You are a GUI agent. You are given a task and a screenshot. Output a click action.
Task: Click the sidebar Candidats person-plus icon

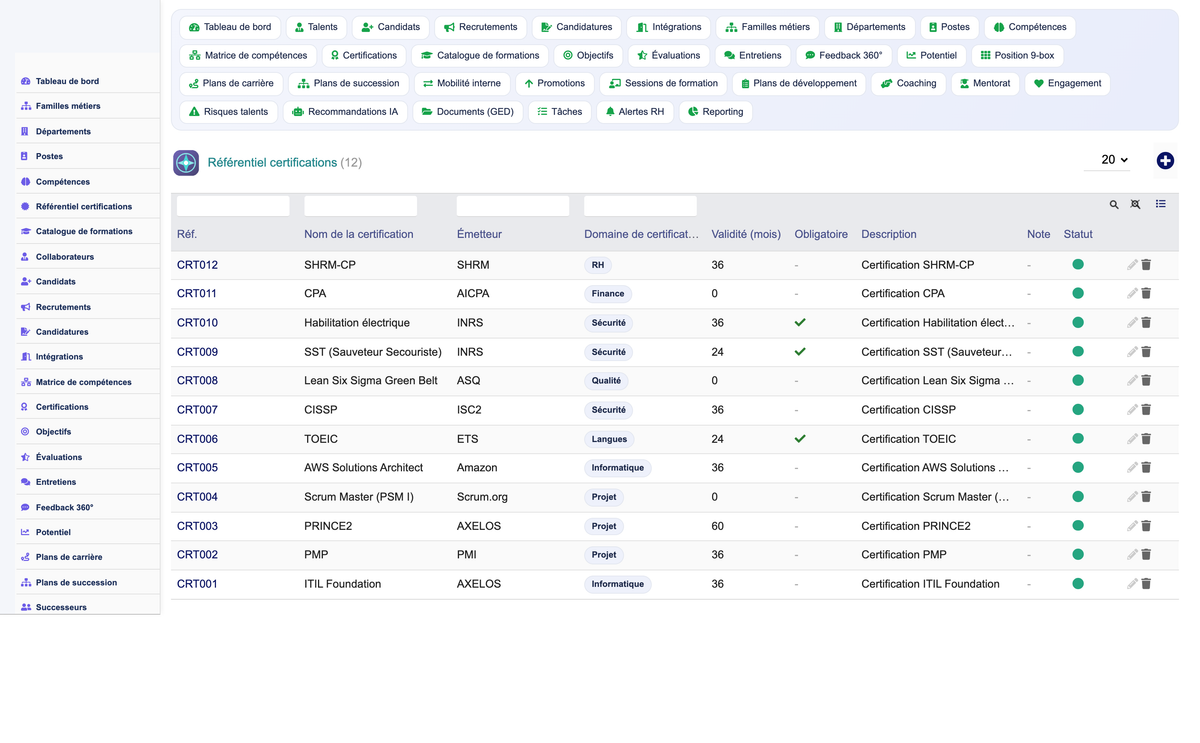pyautogui.click(x=25, y=282)
